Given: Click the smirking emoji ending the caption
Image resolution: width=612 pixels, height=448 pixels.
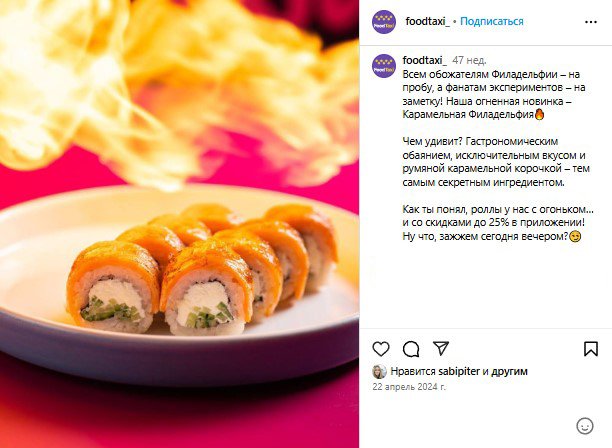Looking at the screenshot, I should [575, 236].
